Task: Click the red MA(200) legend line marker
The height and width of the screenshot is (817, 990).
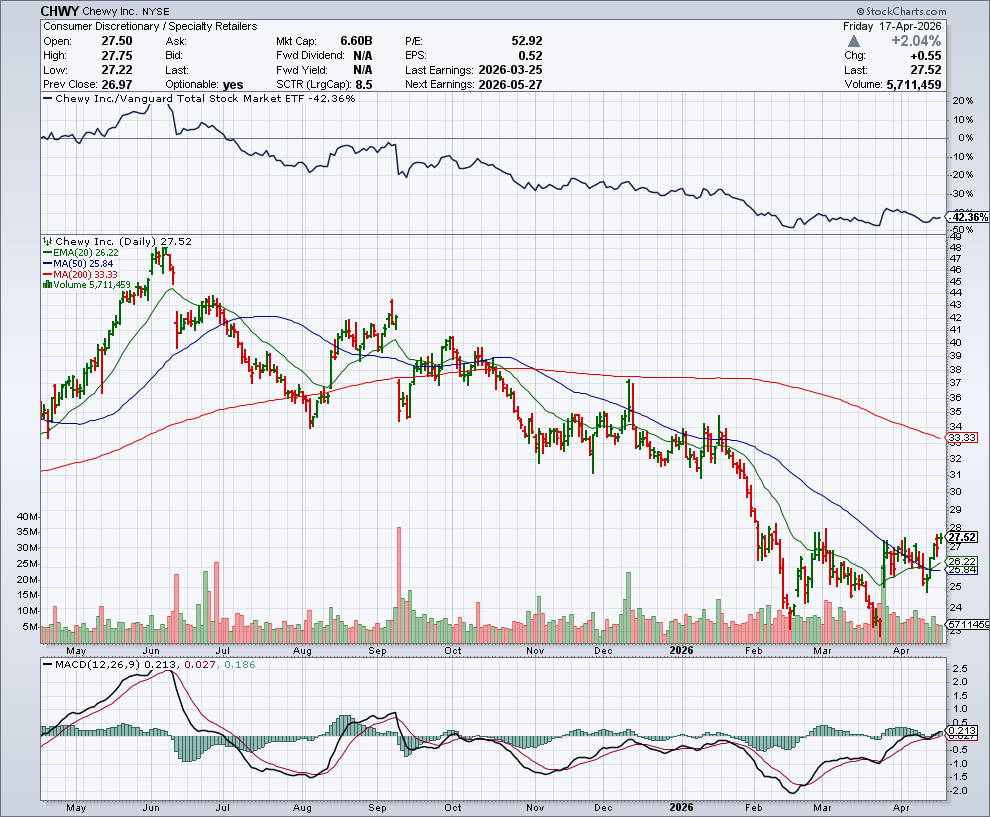Action: tap(47, 274)
